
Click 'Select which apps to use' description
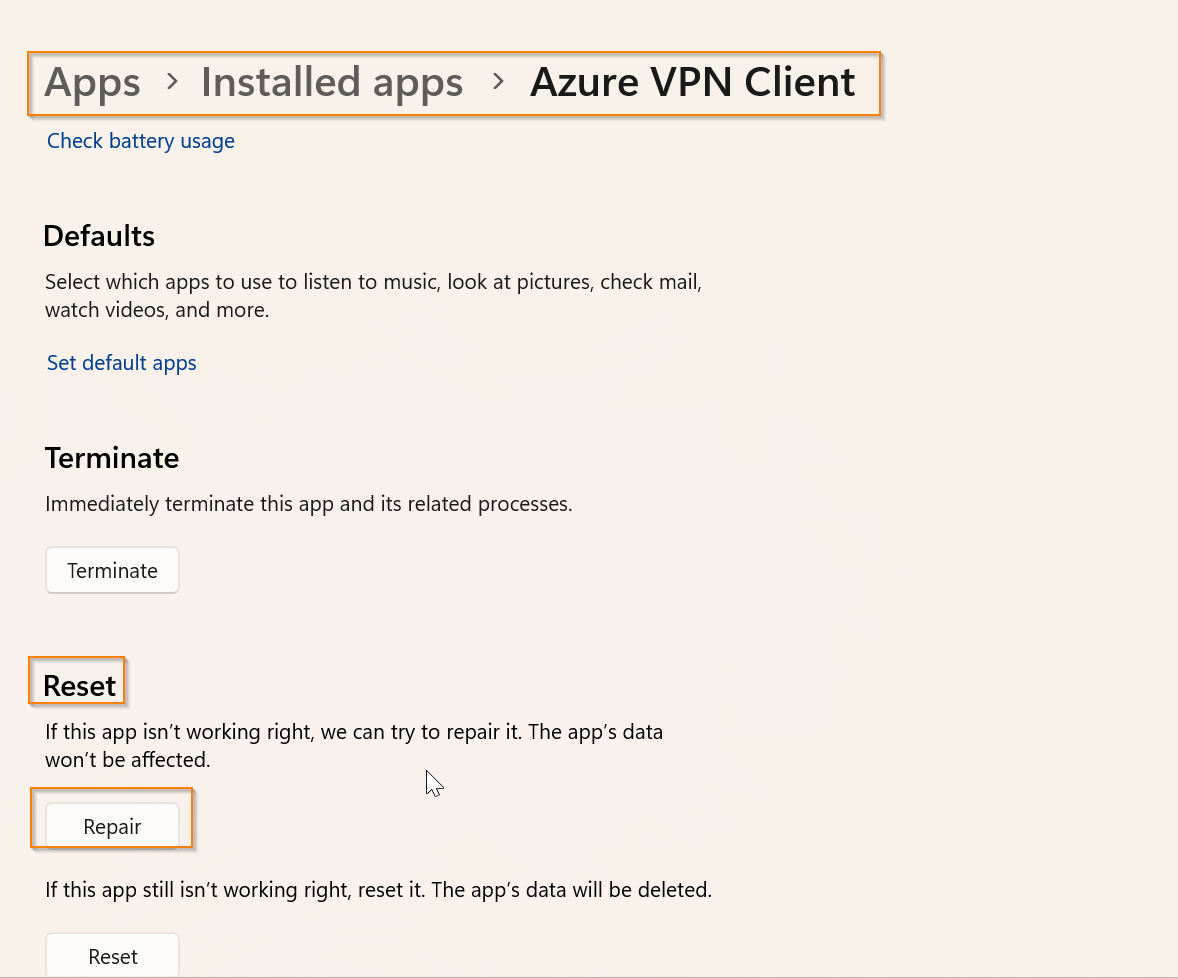pos(373,296)
